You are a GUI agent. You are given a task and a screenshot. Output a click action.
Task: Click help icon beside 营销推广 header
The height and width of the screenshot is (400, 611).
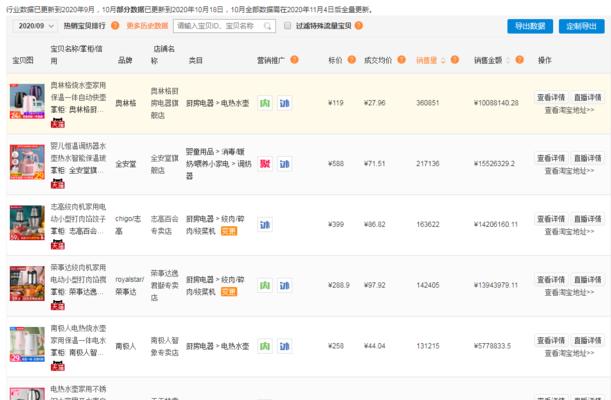(x=295, y=60)
